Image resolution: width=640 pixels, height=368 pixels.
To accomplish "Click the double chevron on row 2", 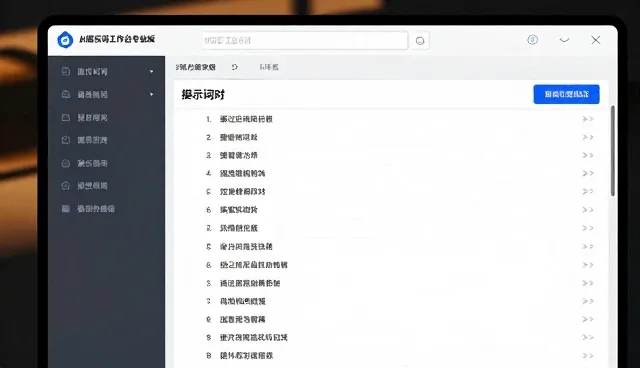I will click(587, 137).
